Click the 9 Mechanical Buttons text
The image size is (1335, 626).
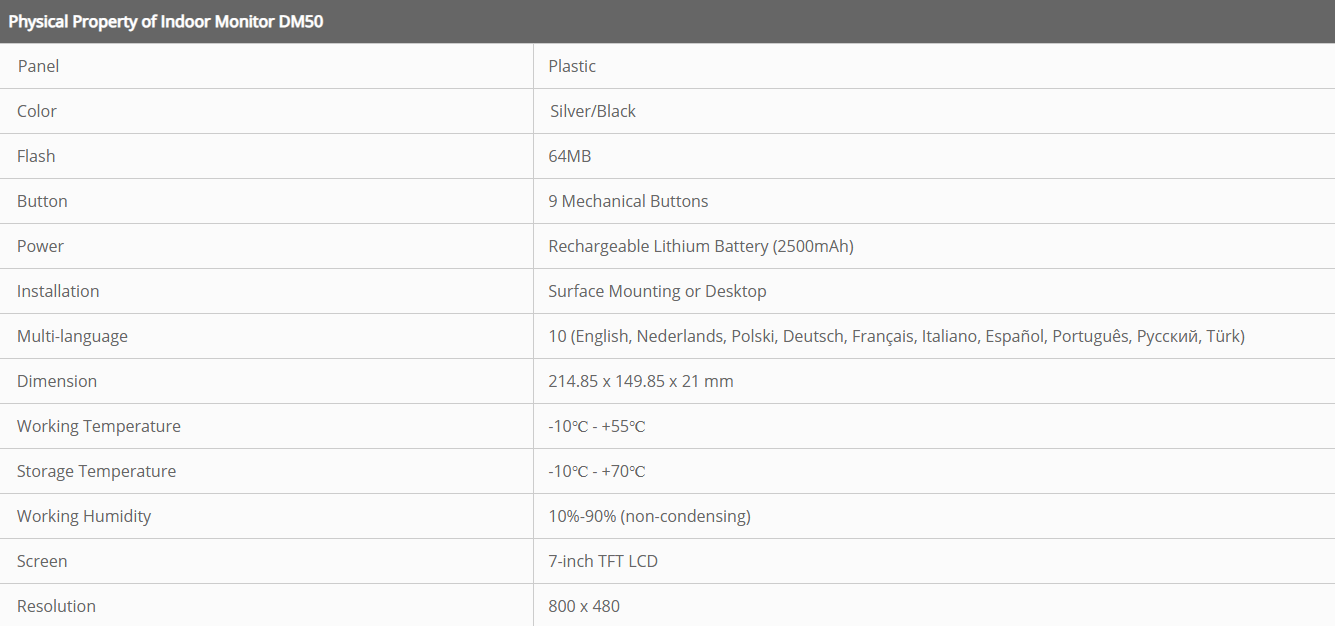click(x=628, y=201)
